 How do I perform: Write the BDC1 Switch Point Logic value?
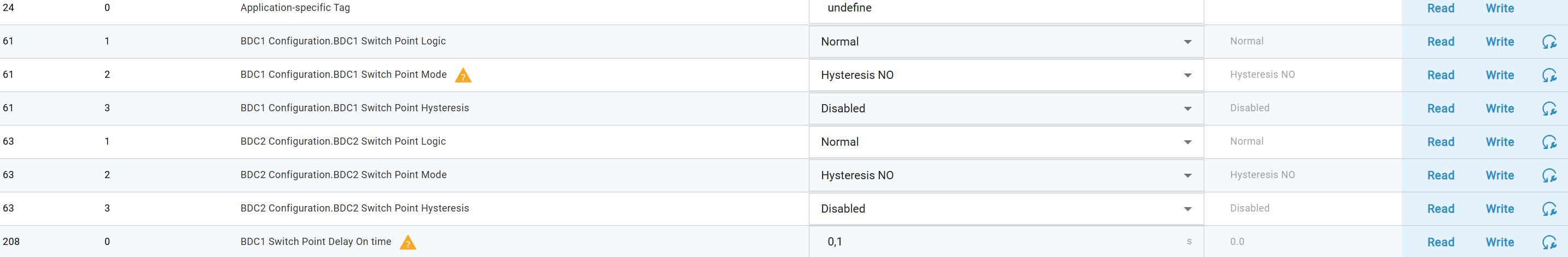click(1499, 42)
